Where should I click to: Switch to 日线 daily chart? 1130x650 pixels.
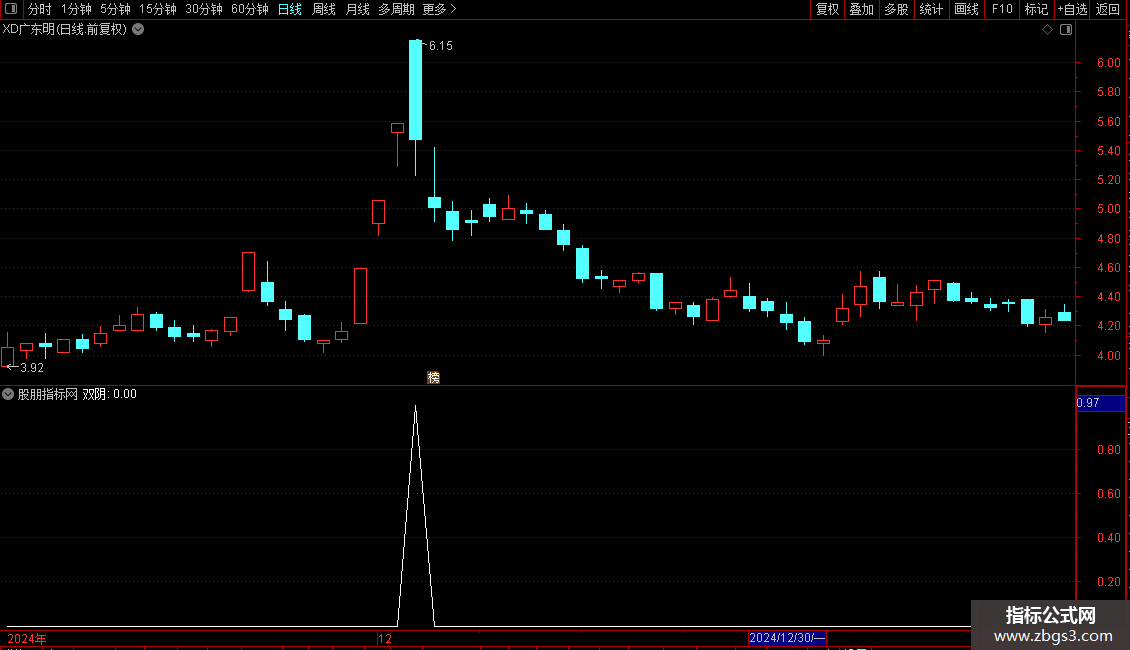(290, 9)
